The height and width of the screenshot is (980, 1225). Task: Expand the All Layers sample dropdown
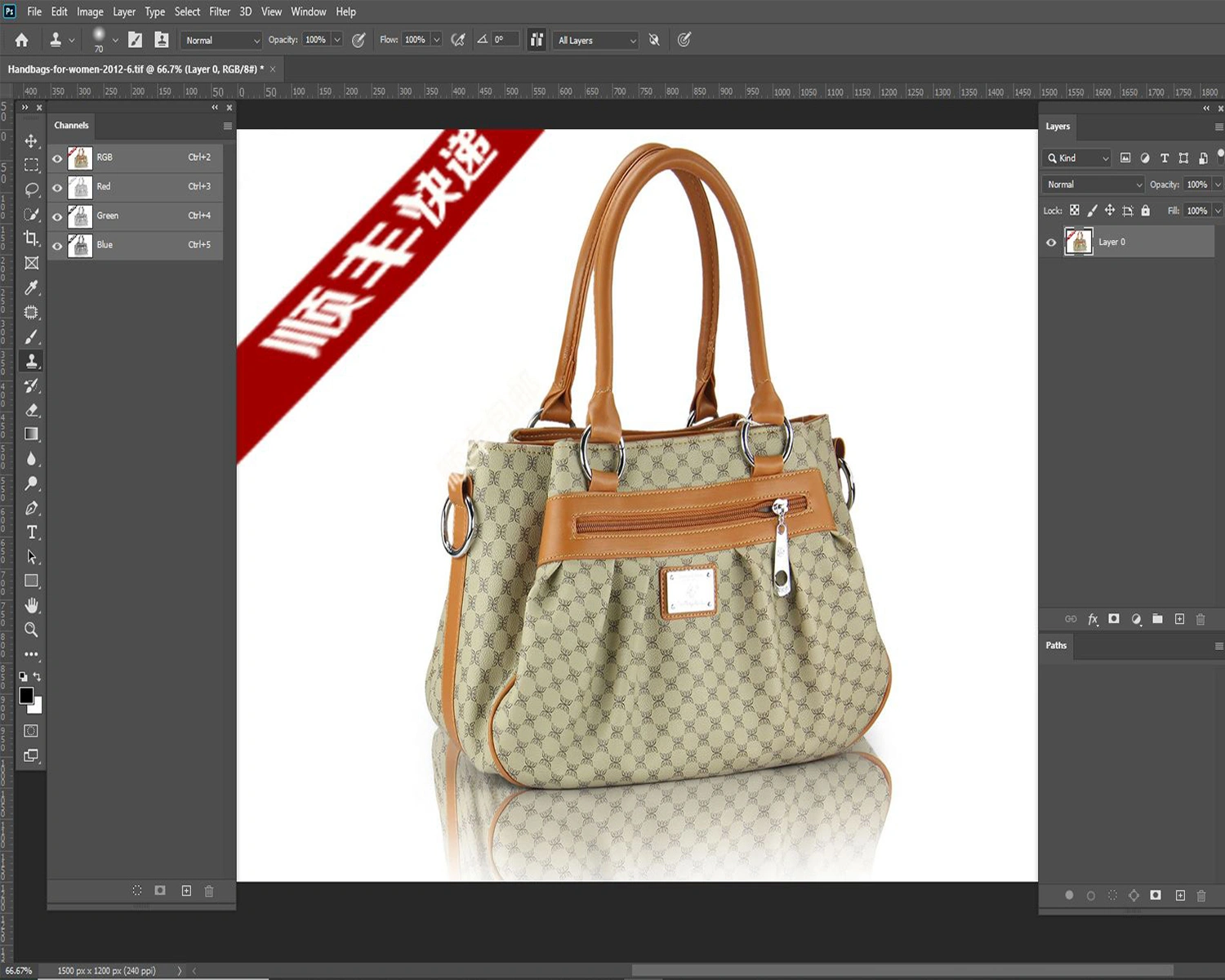[596, 40]
